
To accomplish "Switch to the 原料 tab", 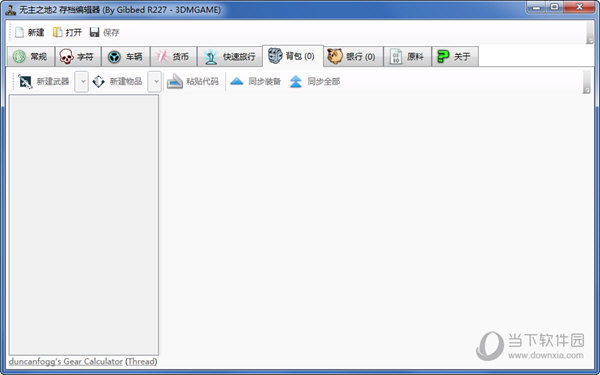I will coord(407,57).
